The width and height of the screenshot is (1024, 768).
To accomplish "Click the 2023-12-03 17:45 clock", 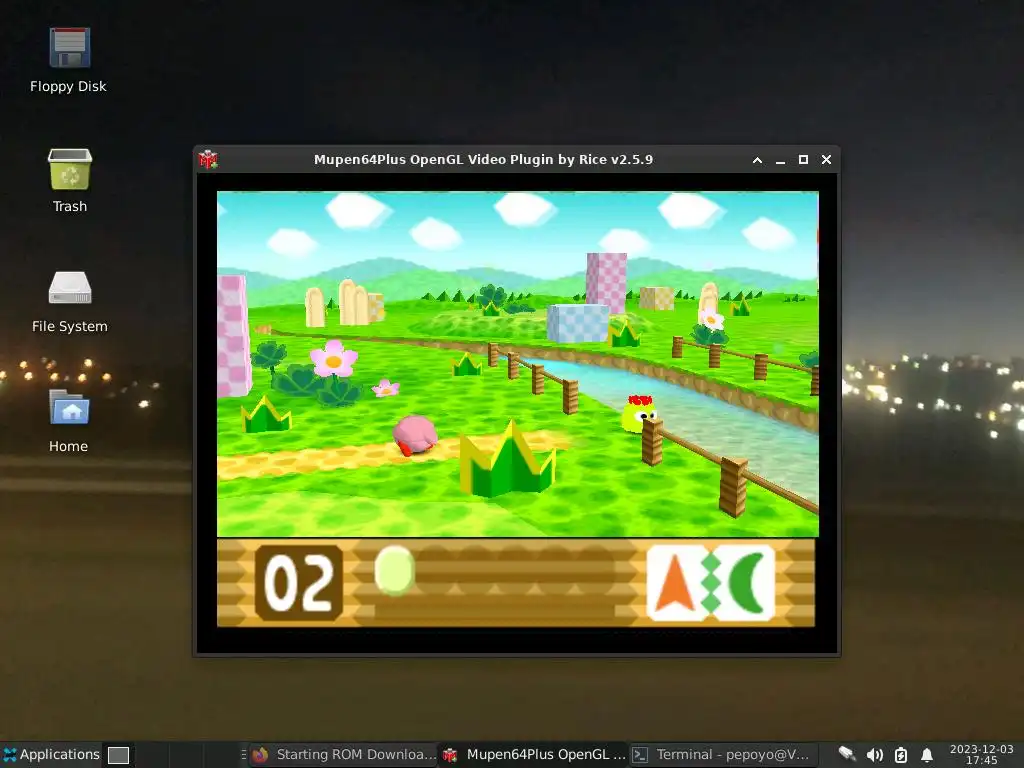I will tap(982, 754).
